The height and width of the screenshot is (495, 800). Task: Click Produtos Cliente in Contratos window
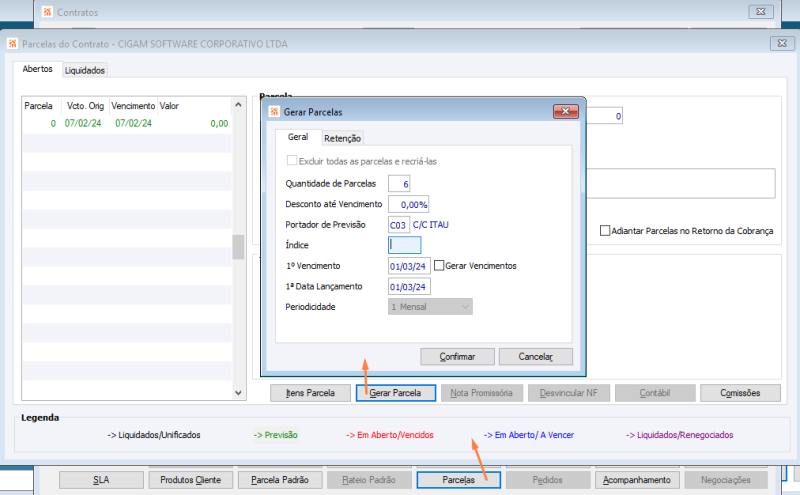[190, 480]
